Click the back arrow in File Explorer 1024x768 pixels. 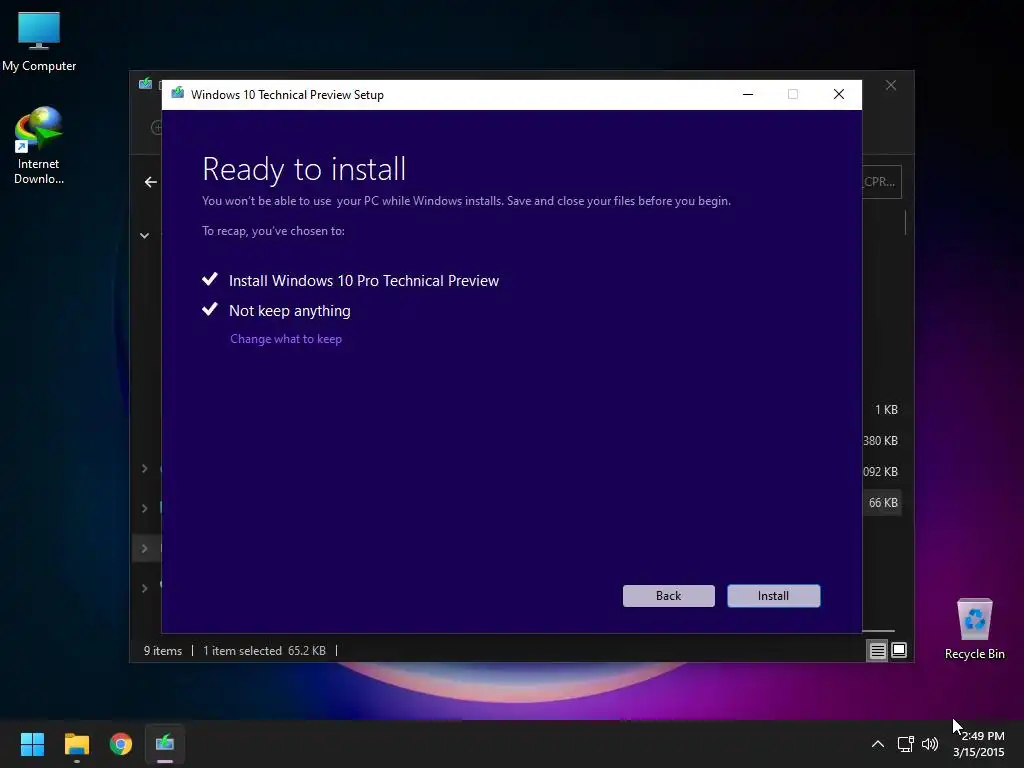pos(150,182)
